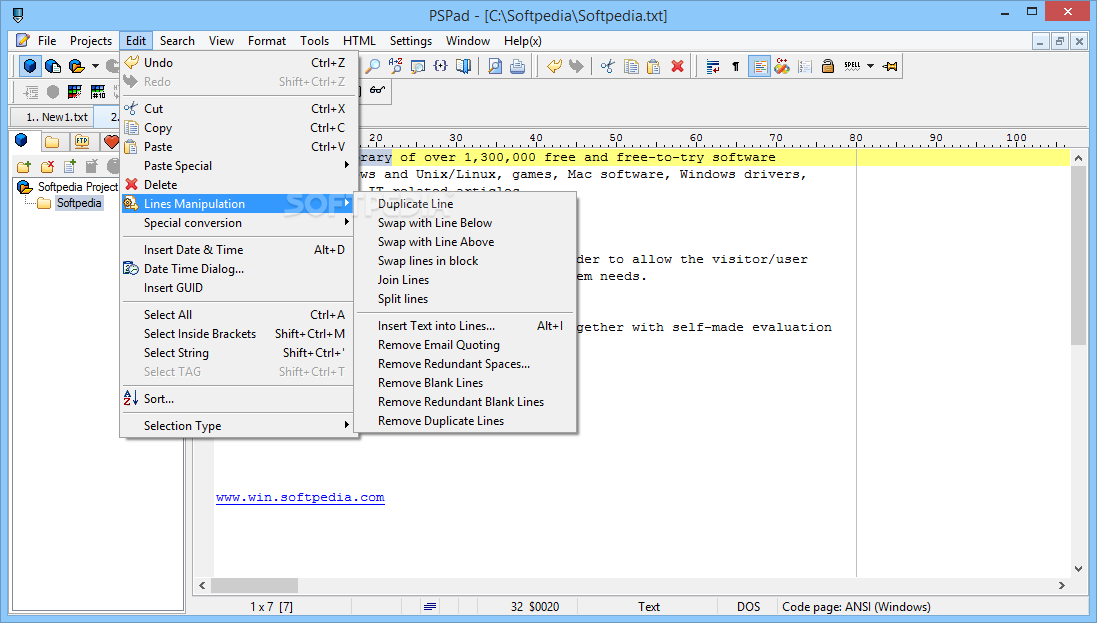Click the SPELL check toolbar icon
1097x623 pixels.
click(852, 66)
